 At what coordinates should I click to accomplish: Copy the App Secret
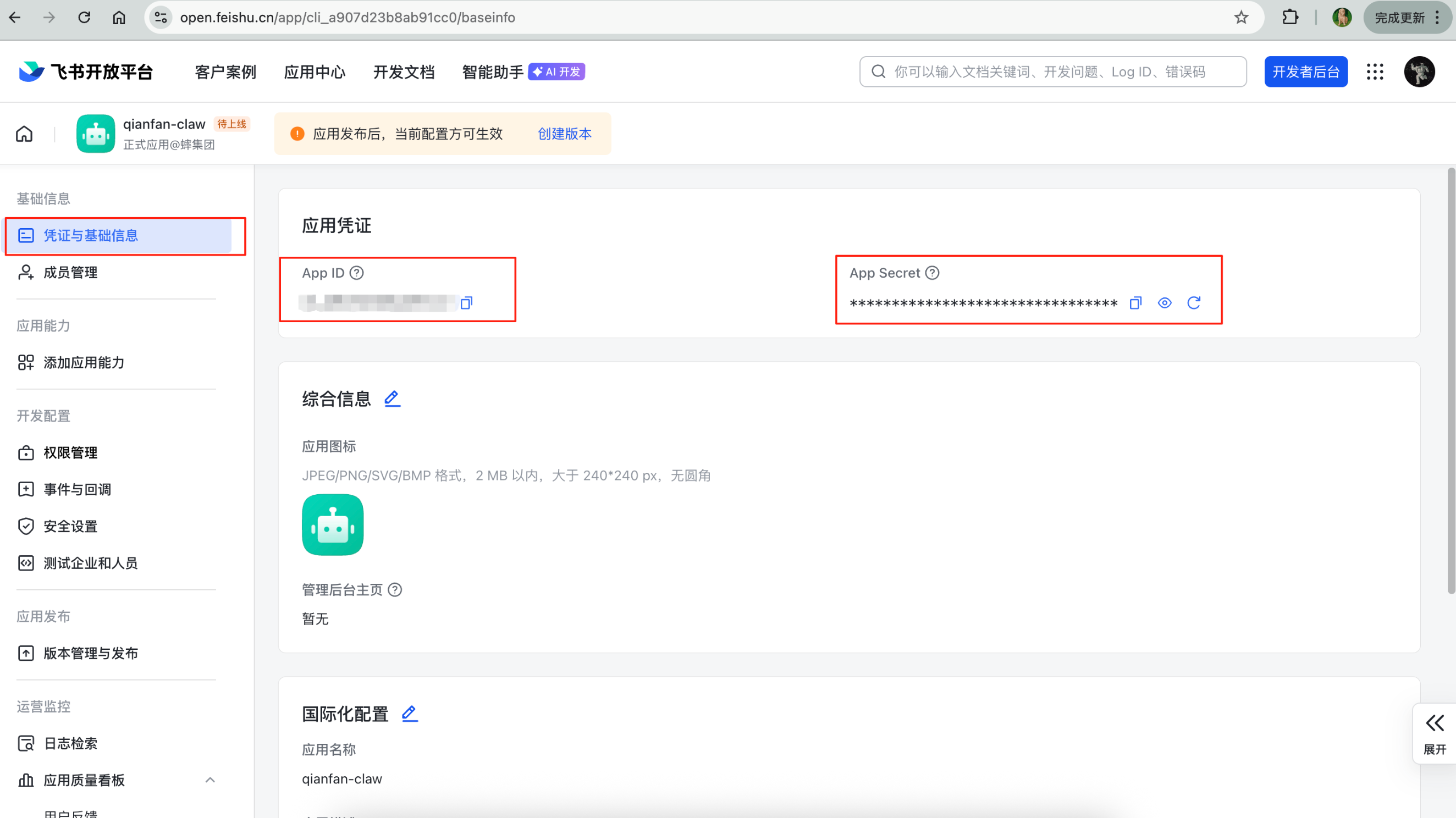[x=1135, y=303]
